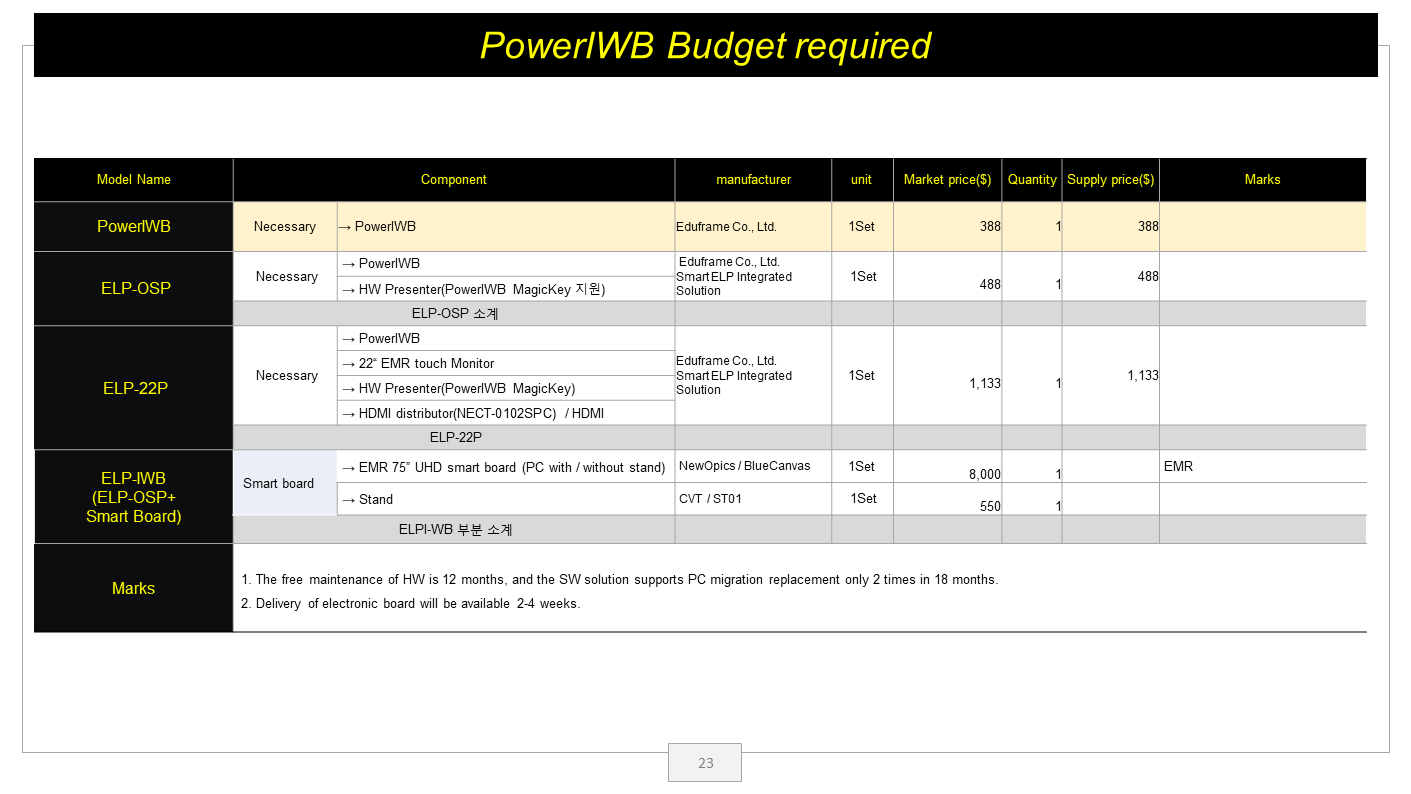Select the 'Component' column header
Screen dimensions: 1411x794
(x=454, y=180)
